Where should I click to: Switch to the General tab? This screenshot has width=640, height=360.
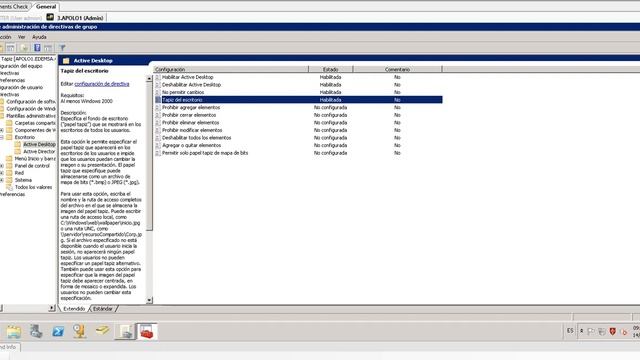[x=46, y=7]
